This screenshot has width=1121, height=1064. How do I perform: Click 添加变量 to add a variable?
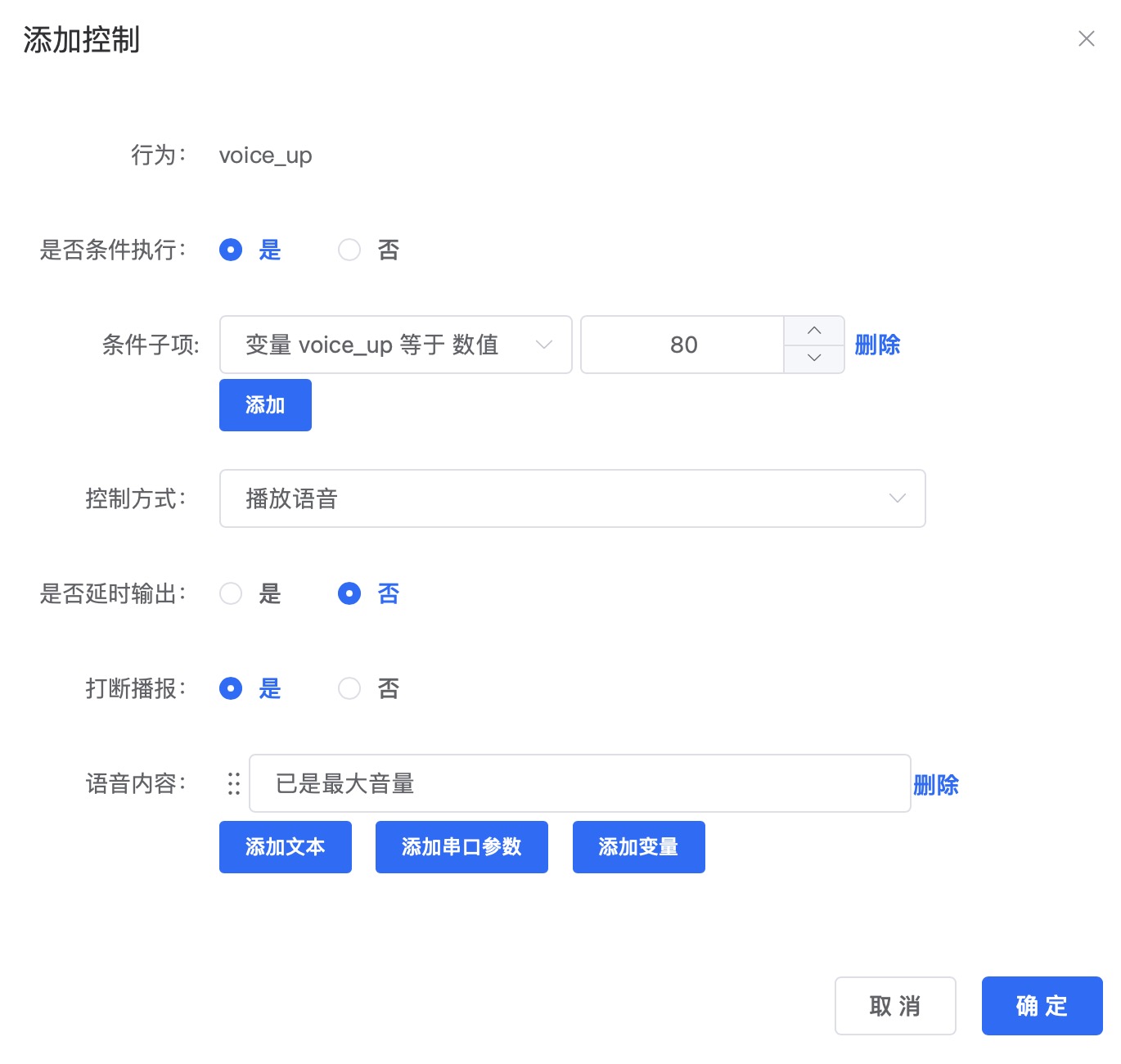[x=638, y=847]
